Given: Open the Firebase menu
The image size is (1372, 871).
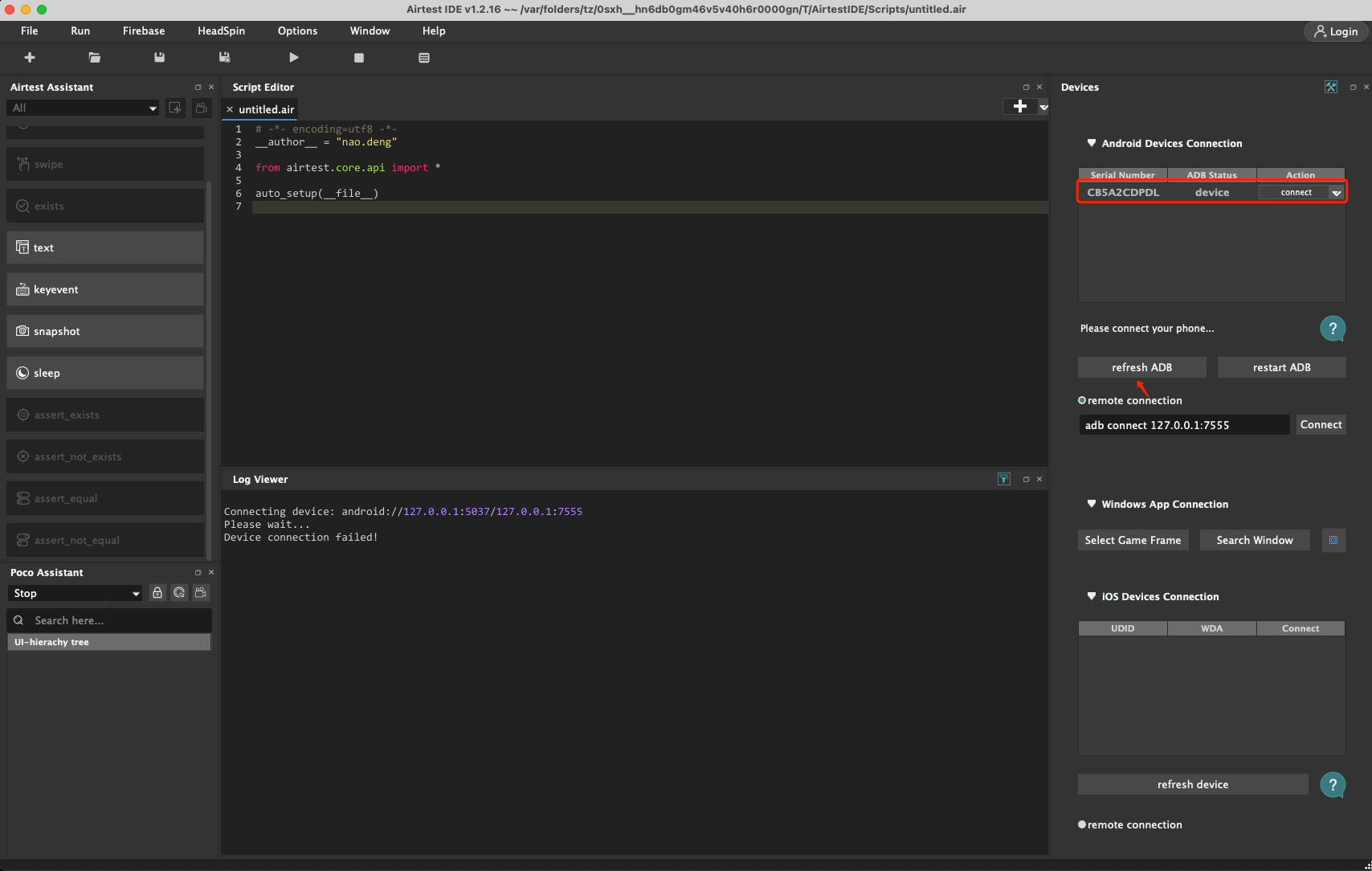Looking at the screenshot, I should point(144,31).
